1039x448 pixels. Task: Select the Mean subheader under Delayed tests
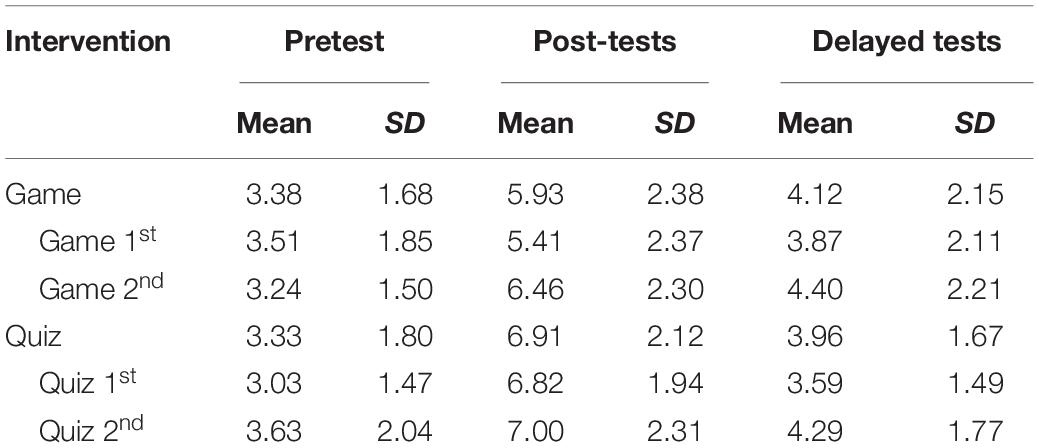click(x=815, y=124)
